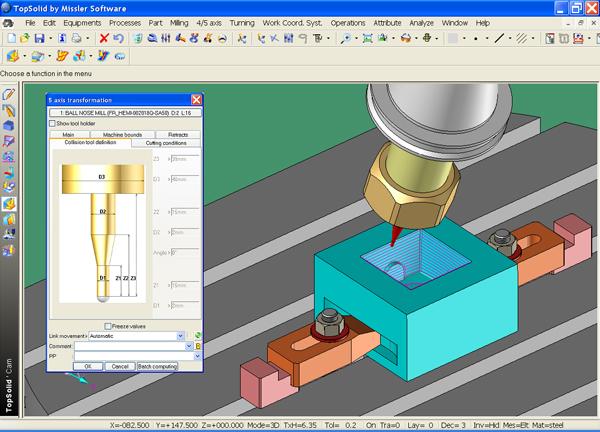Expand the line style dropdown arrow
This screenshot has height=432, width=600.
click(510, 39)
